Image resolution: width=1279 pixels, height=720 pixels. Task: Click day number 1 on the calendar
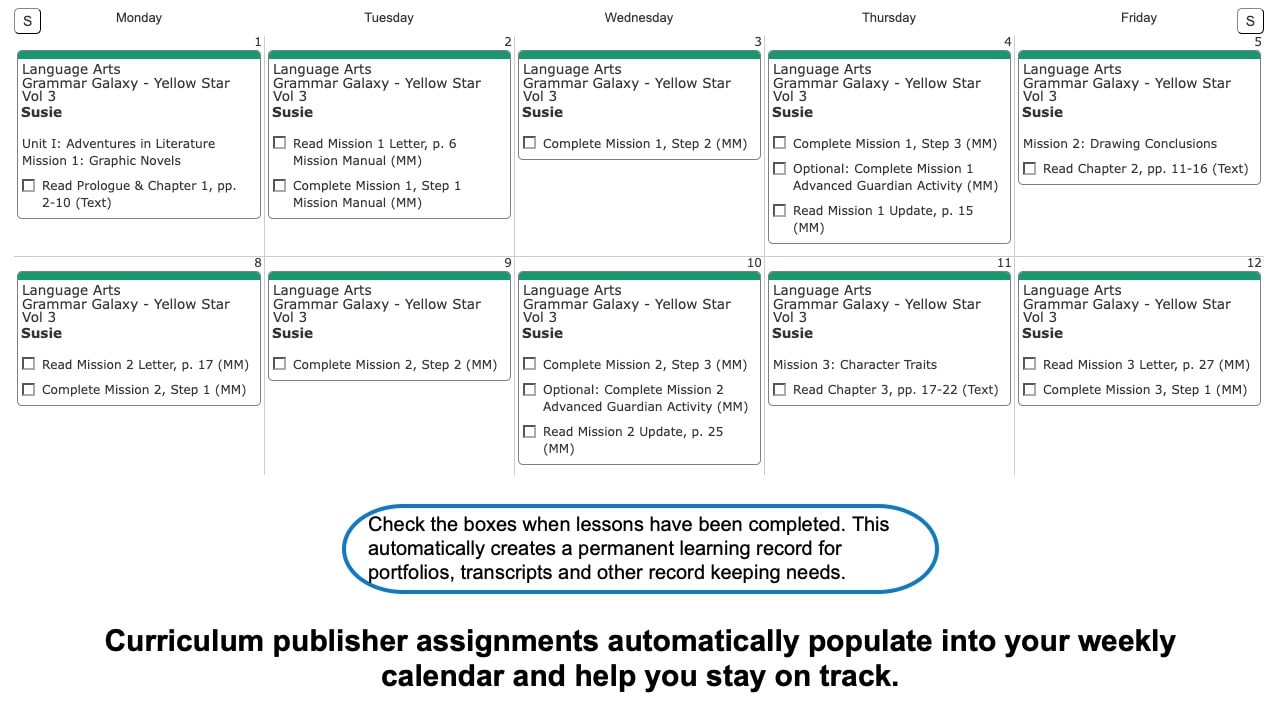[x=257, y=42]
